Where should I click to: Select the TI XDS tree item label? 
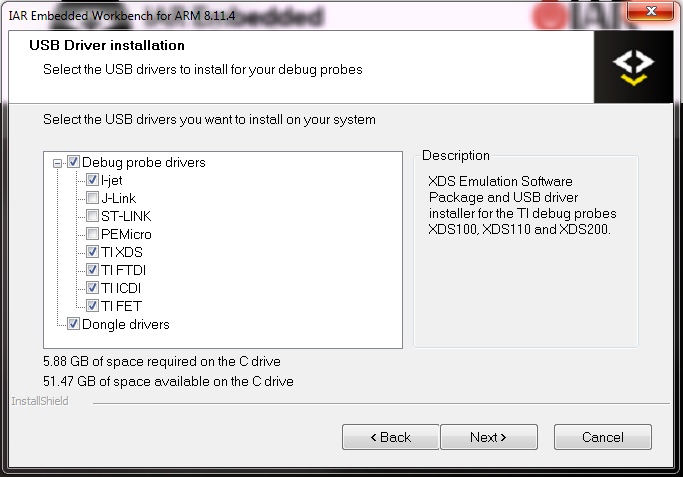pyautogui.click(x=122, y=252)
